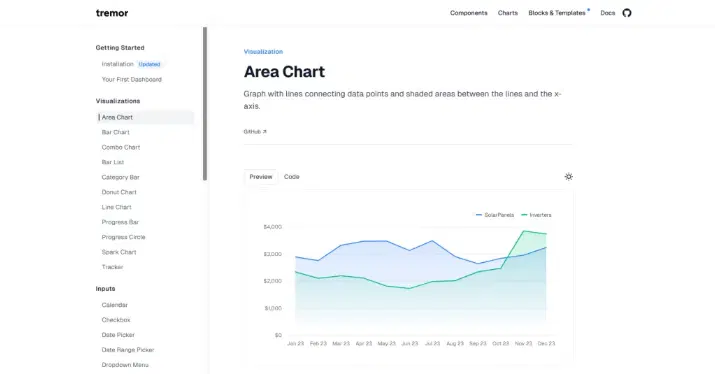The image size is (715, 374).
Task: Open Your First Dashboard page
Action: tap(131, 79)
